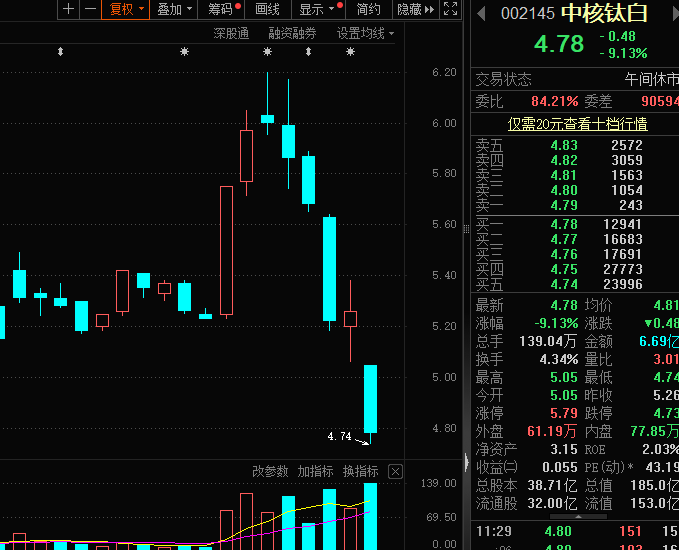
Task: Collapse side panel with divider arrow
Action: pyautogui.click(x=466, y=462)
